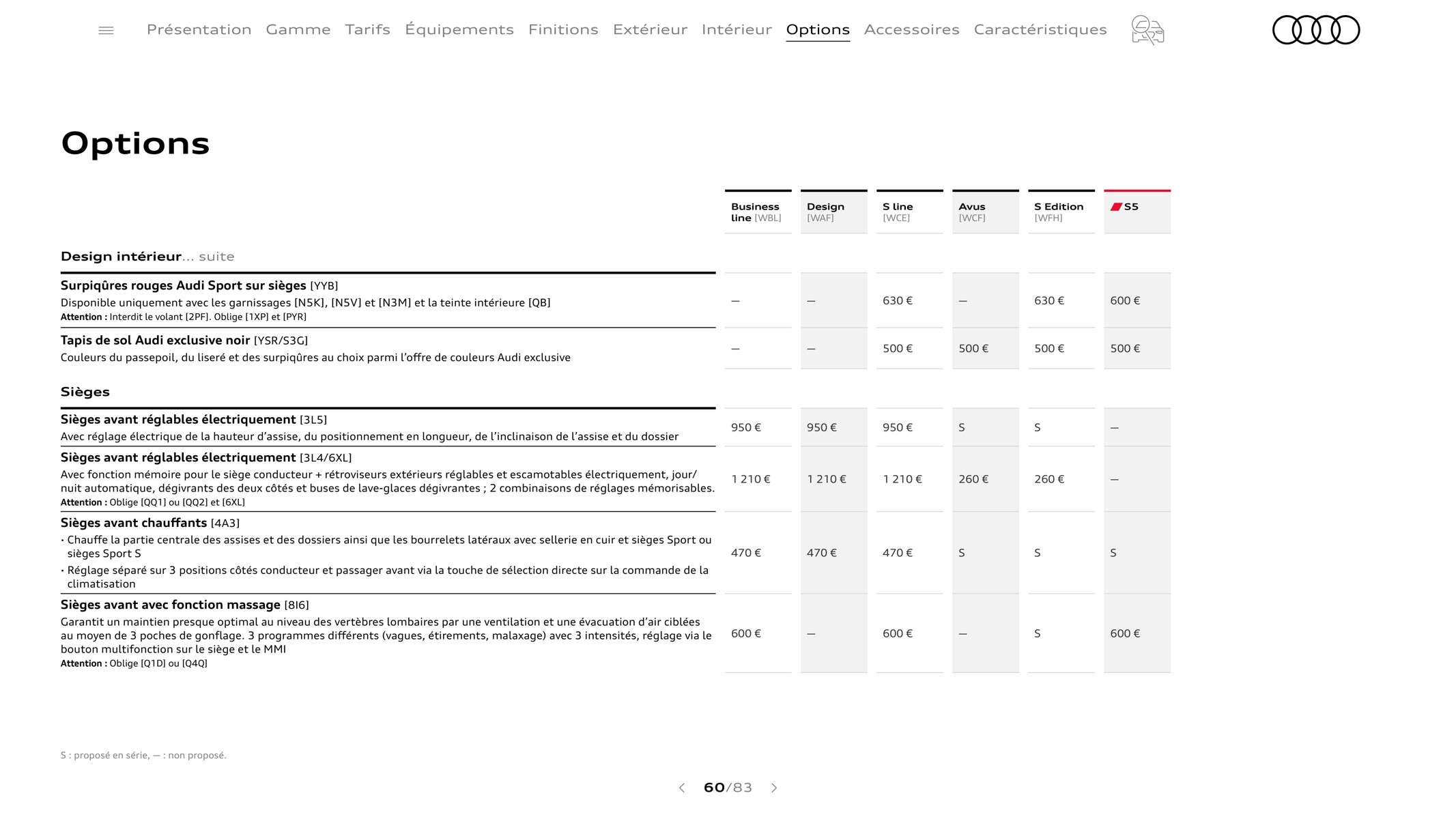The image size is (1456, 819).
Task: Click the S Edition [WFH] column header
Action: tap(1061, 212)
